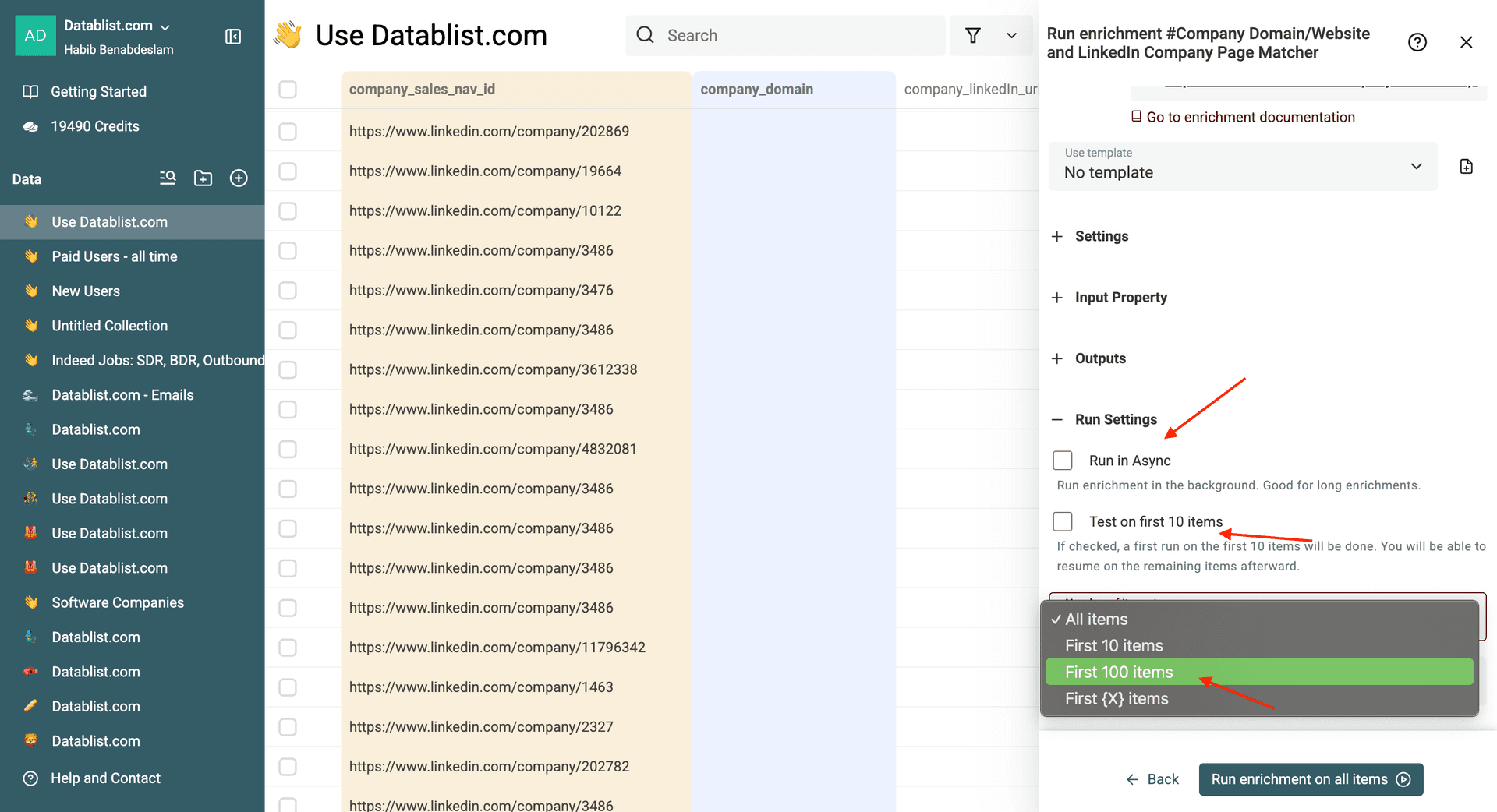This screenshot has width=1497, height=812.
Task: Select First 100 items option
Action: click(x=1119, y=672)
